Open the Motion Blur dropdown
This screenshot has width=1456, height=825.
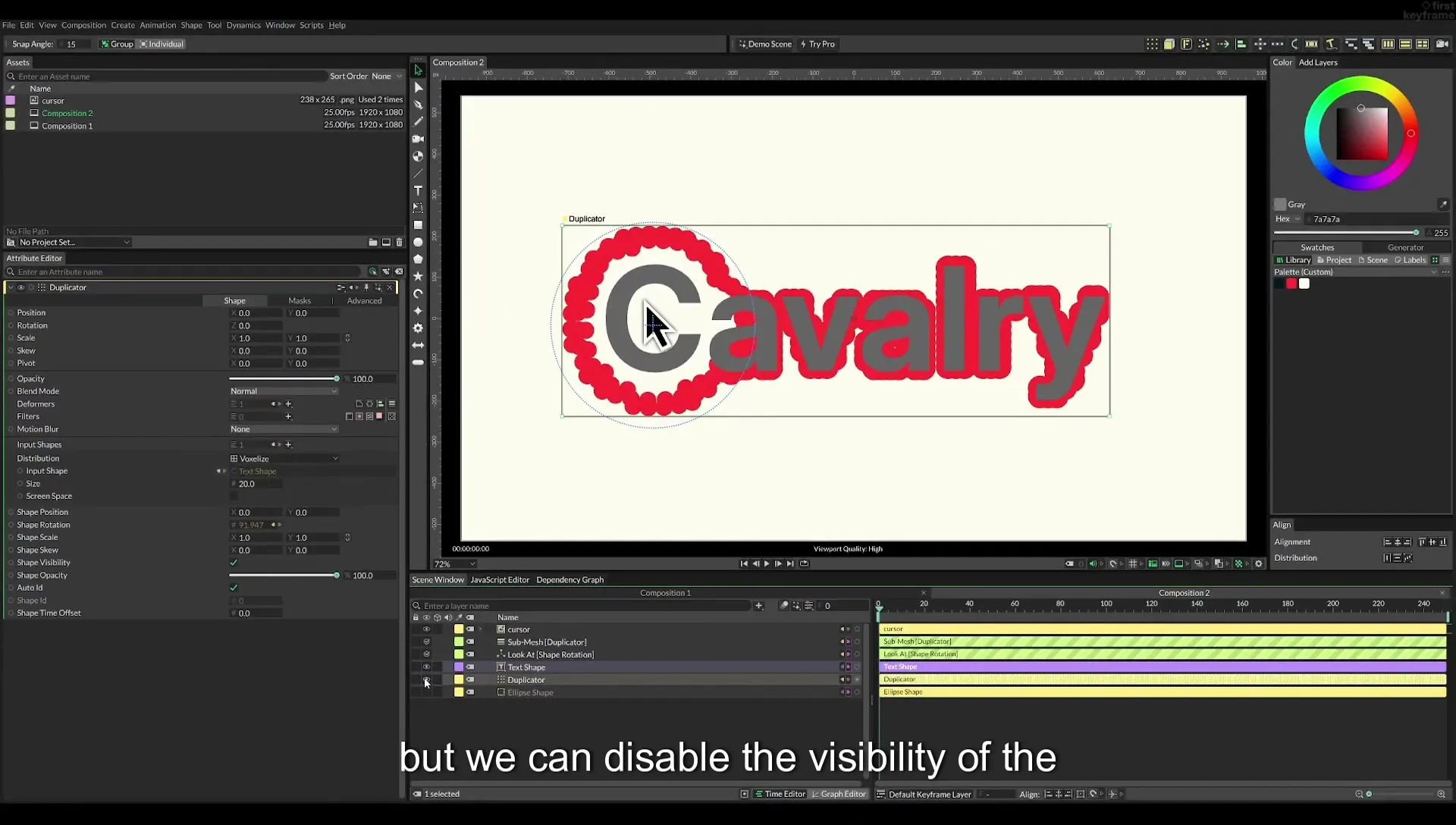point(284,429)
